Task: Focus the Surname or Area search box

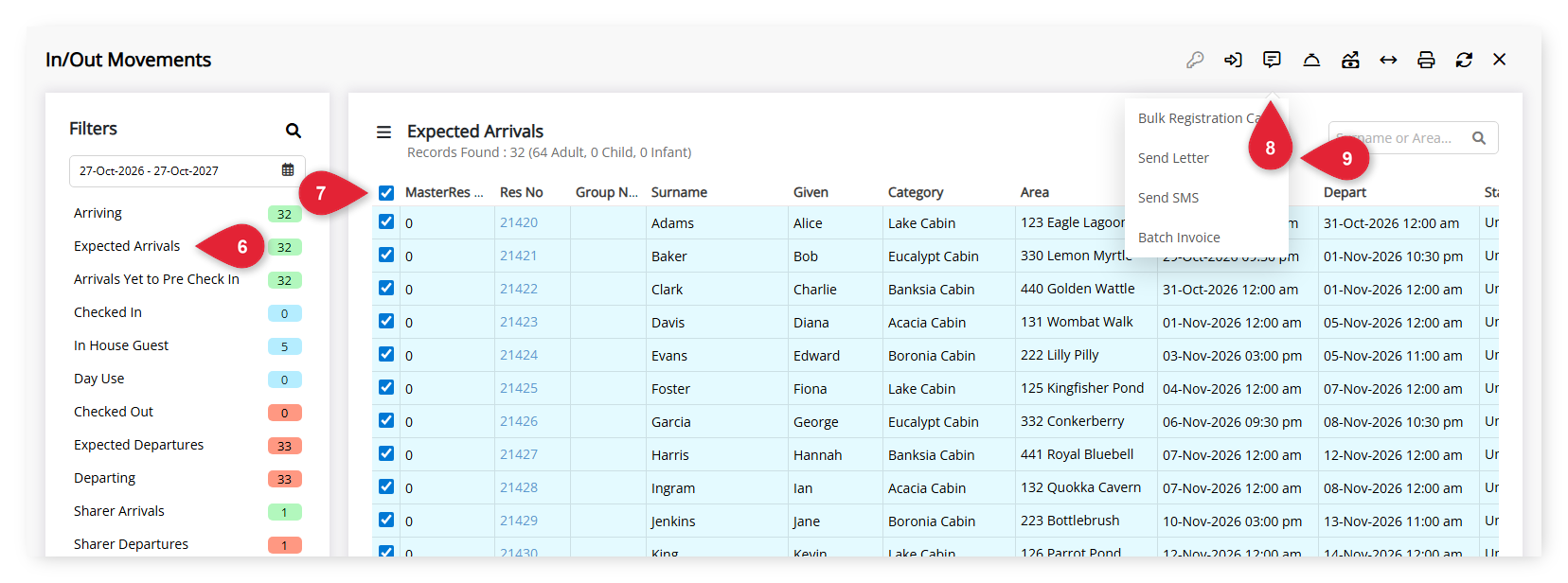Action: pyautogui.click(x=1413, y=138)
